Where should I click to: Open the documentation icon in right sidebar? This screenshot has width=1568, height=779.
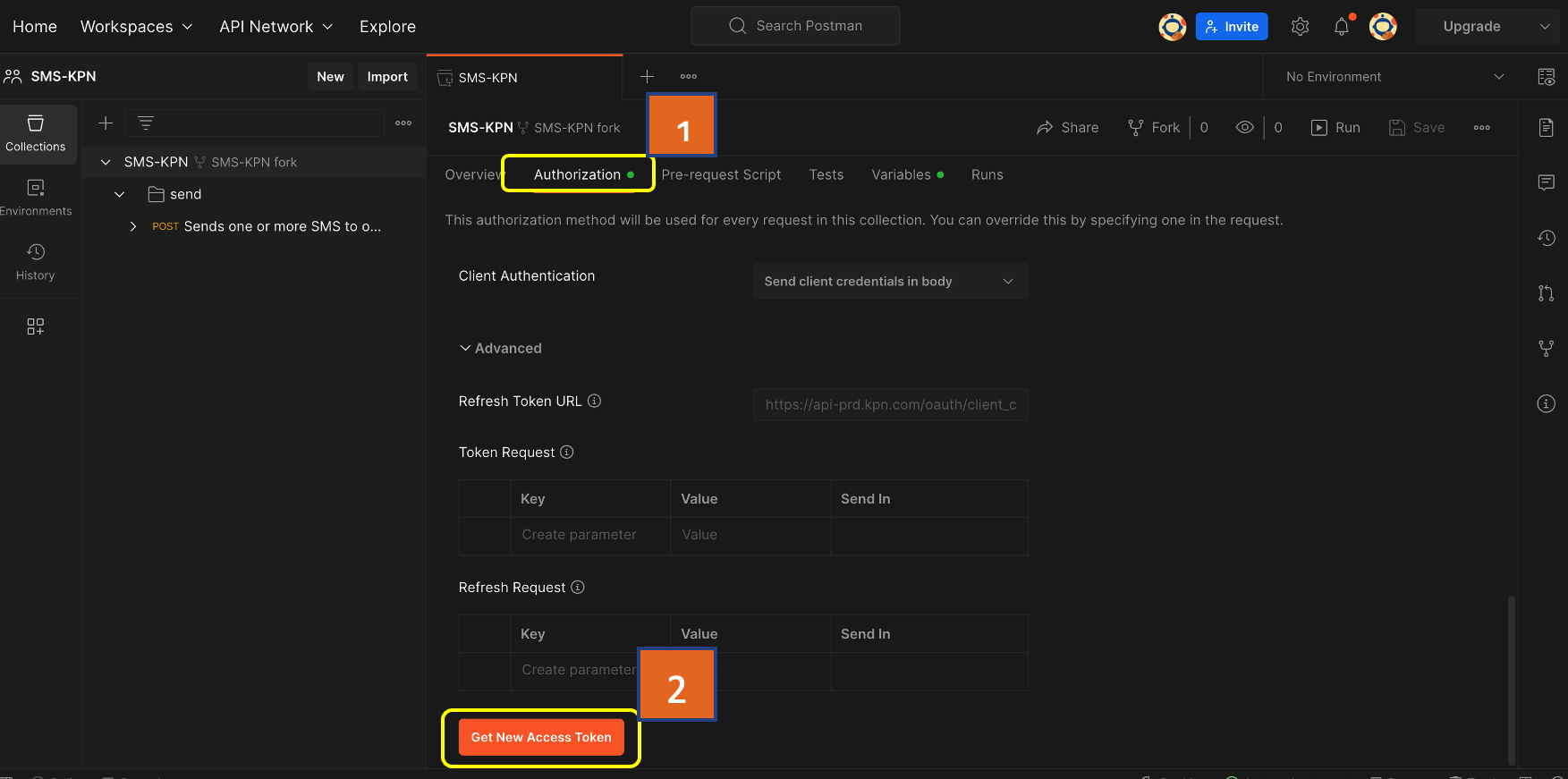(x=1546, y=127)
